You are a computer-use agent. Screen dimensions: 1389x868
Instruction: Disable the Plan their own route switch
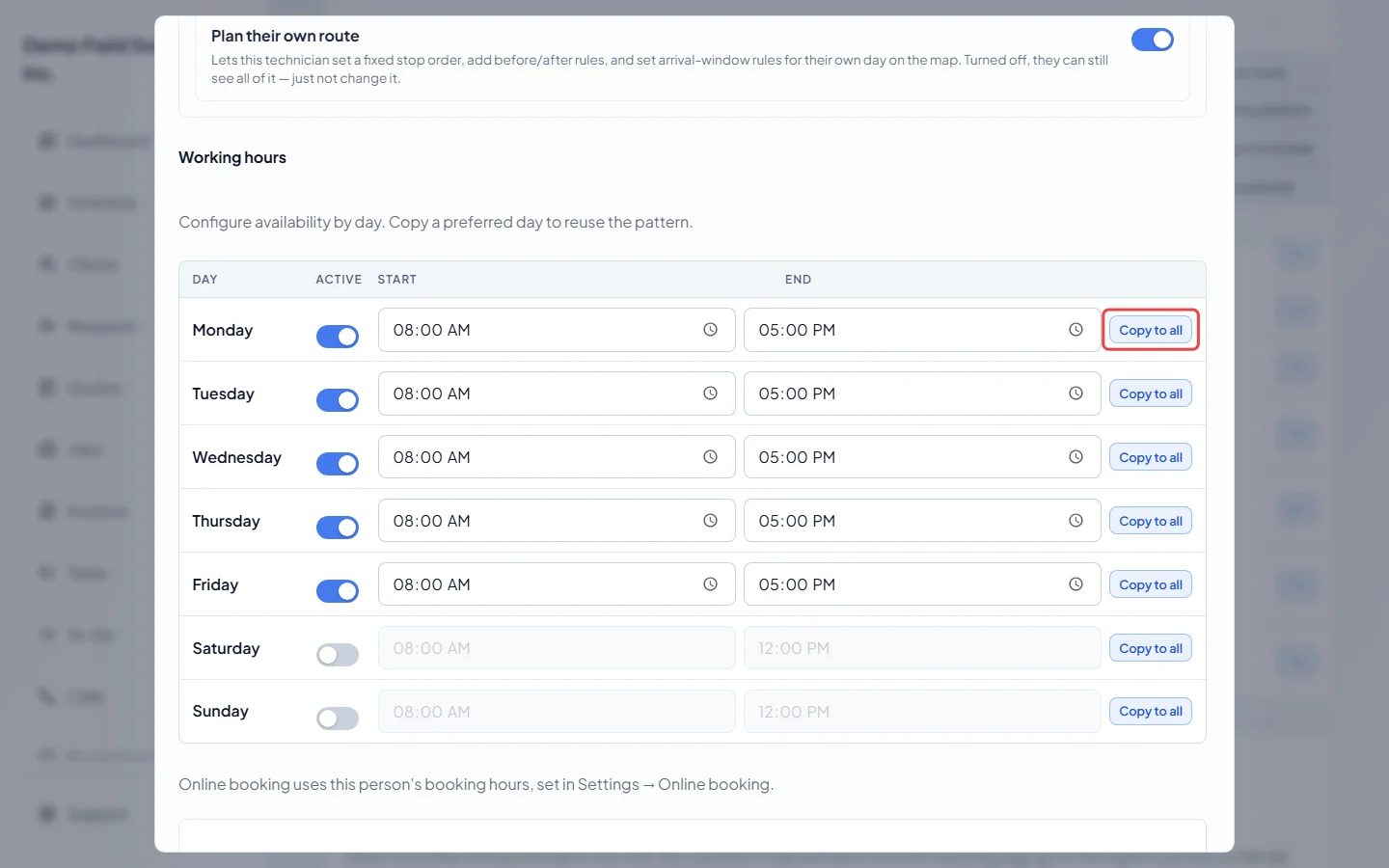pyautogui.click(x=1152, y=40)
